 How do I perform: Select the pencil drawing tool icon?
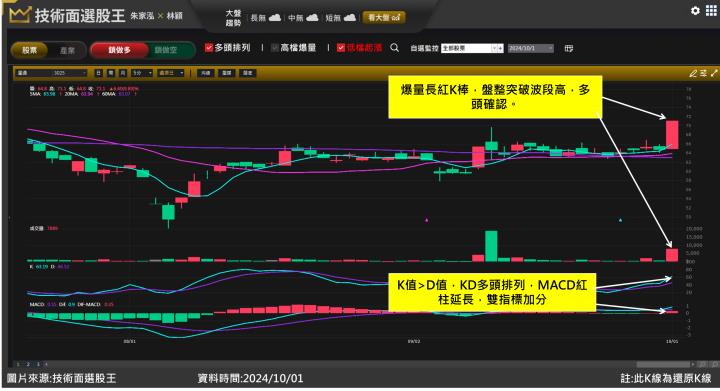[693, 73]
